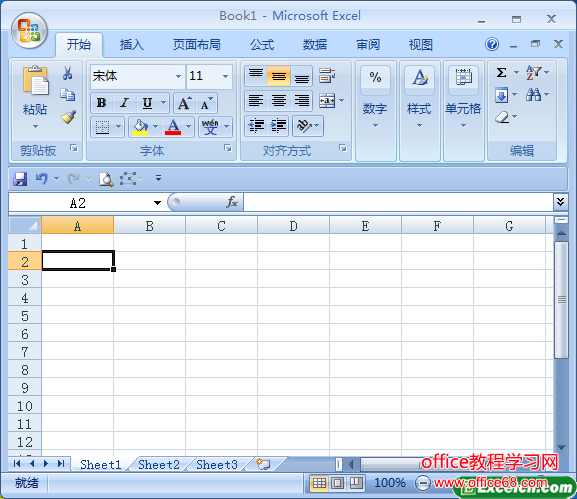
Task: Switch to Page Layout view button
Action: [337, 483]
